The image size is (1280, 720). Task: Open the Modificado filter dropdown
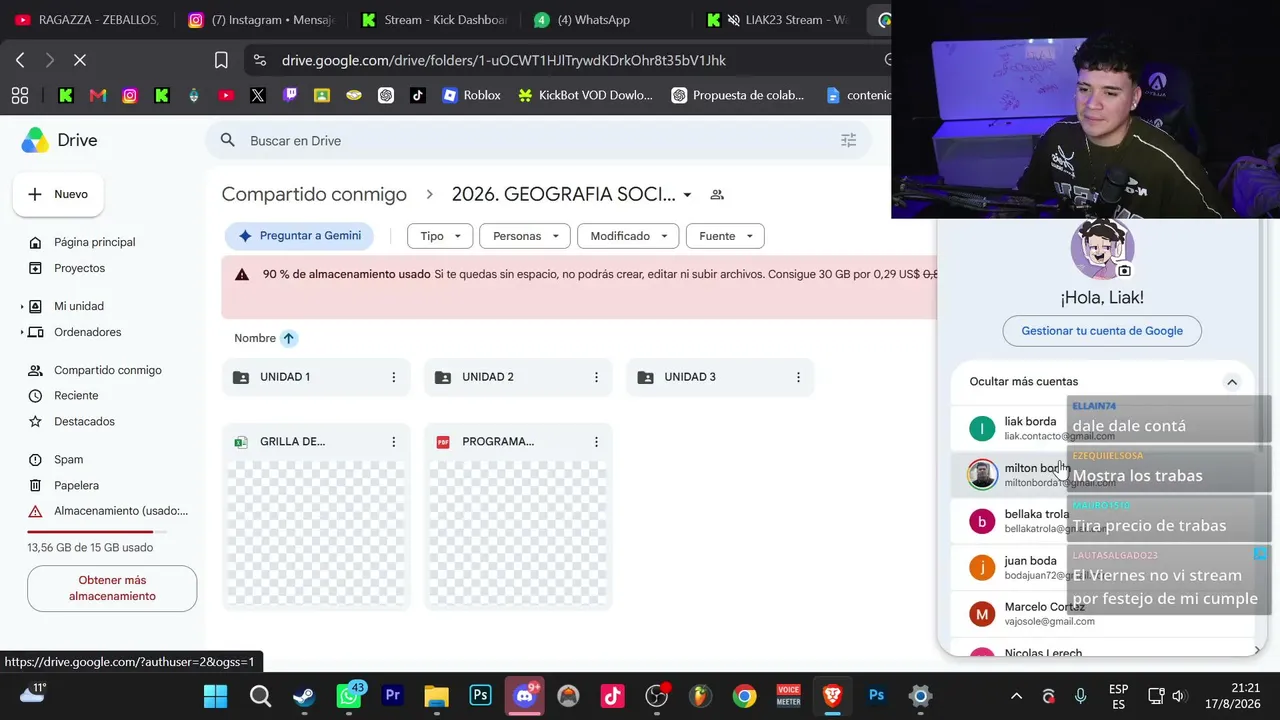click(x=628, y=236)
